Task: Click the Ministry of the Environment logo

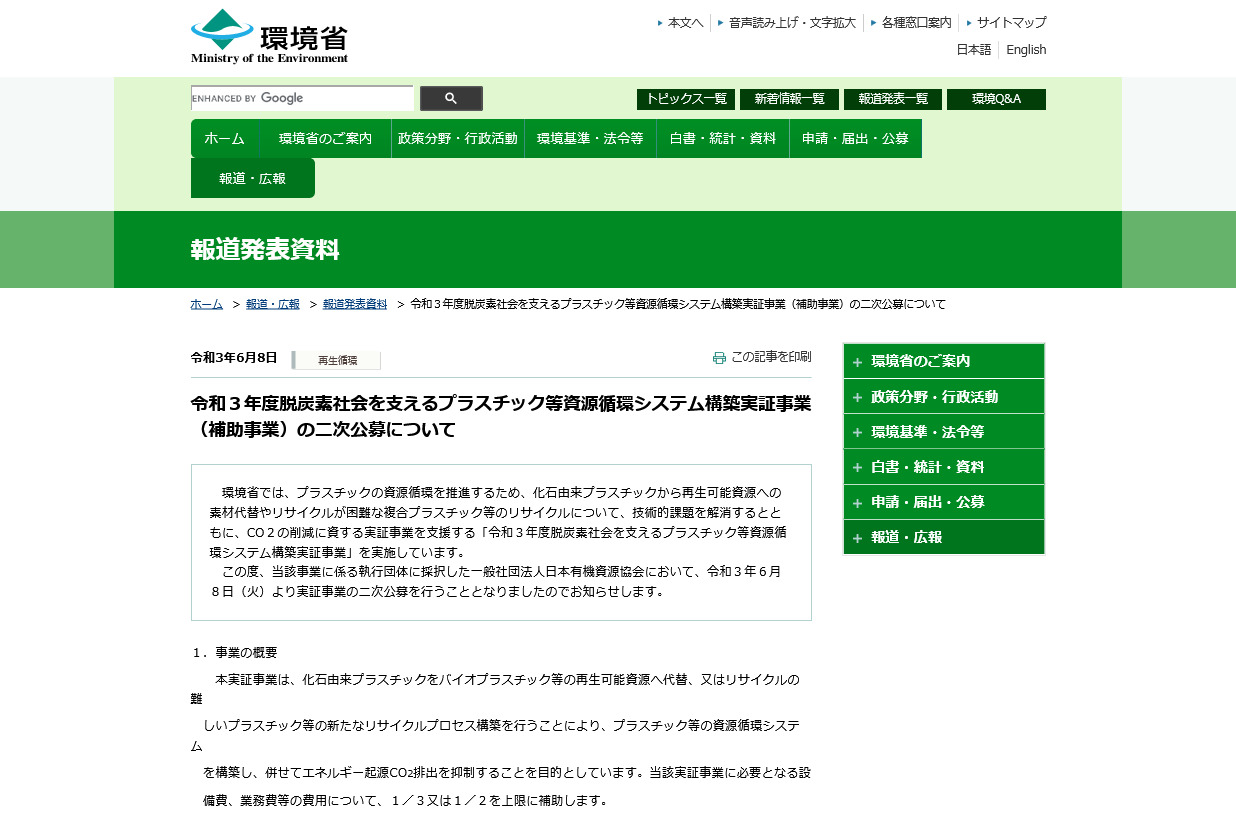Action: click(269, 37)
